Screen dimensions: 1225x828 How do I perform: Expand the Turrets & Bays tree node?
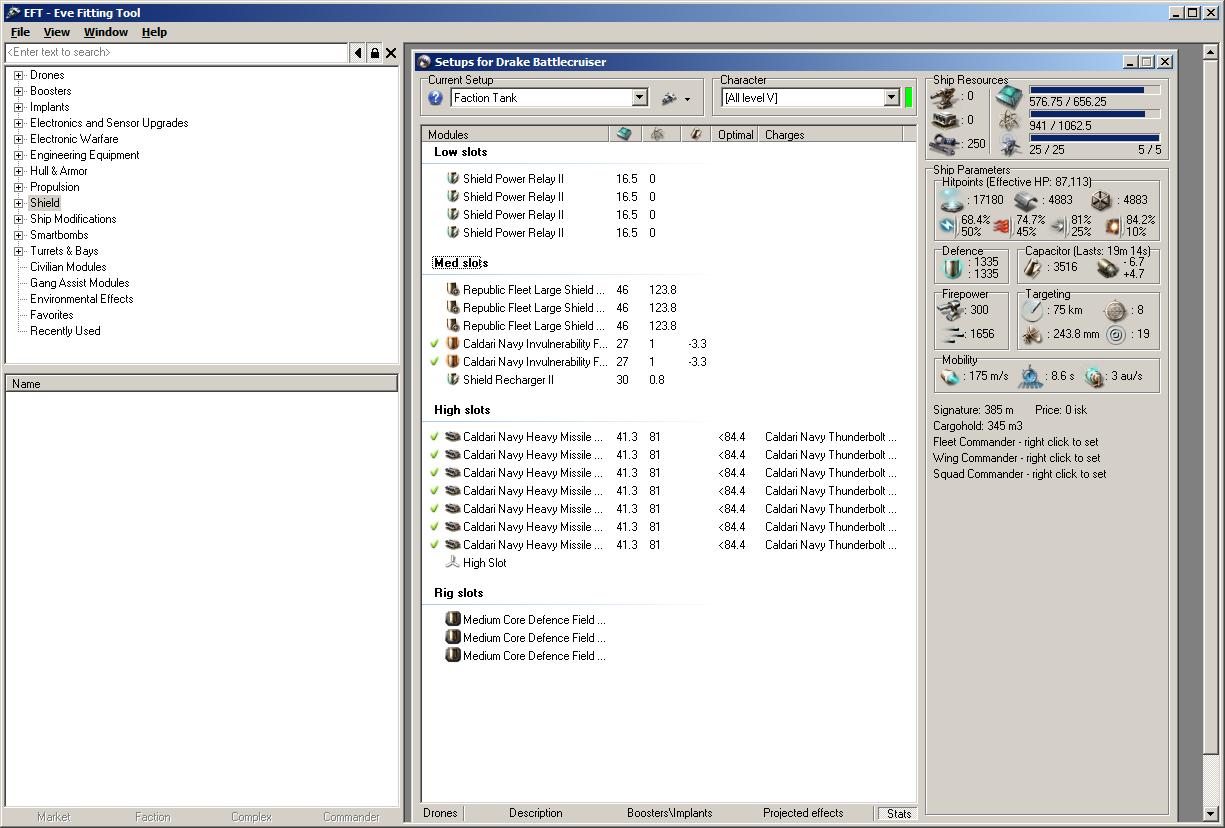click(x=18, y=251)
